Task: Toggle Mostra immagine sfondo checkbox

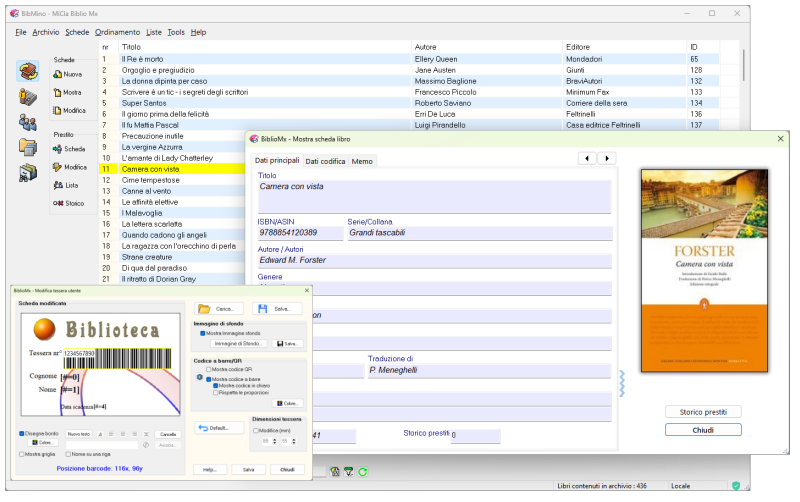Action: click(x=203, y=333)
